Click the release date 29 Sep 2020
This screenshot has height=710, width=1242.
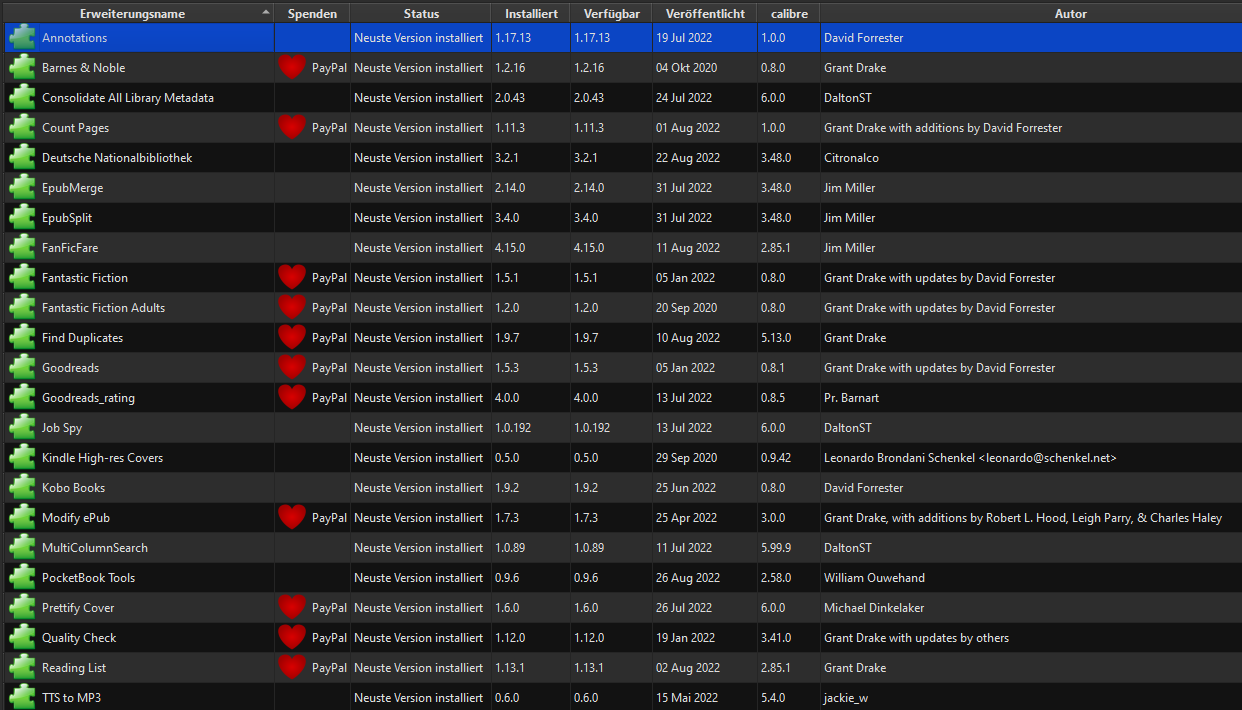[687, 458]
